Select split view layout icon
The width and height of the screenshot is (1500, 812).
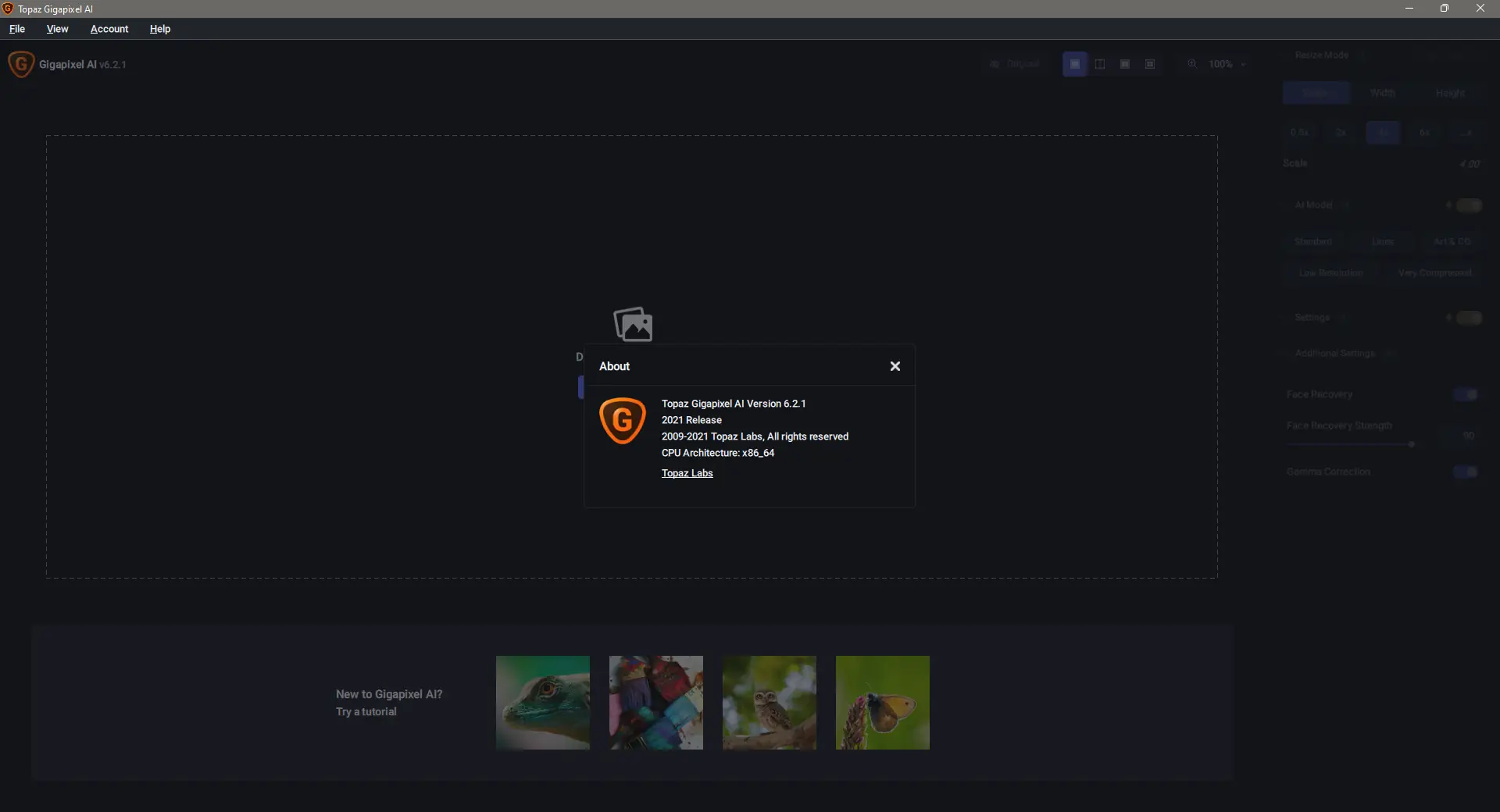coord(1100,64)
